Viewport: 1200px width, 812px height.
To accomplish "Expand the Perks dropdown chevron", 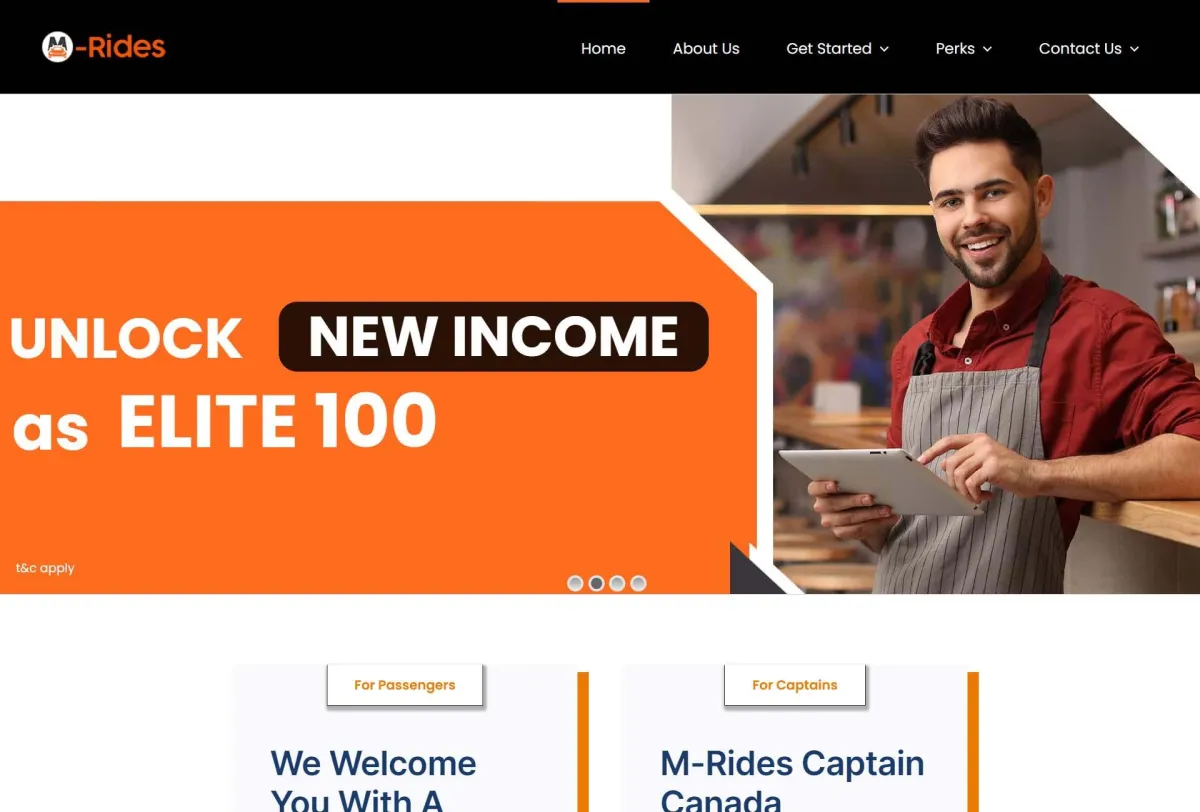I will click(x=987, y=49).
